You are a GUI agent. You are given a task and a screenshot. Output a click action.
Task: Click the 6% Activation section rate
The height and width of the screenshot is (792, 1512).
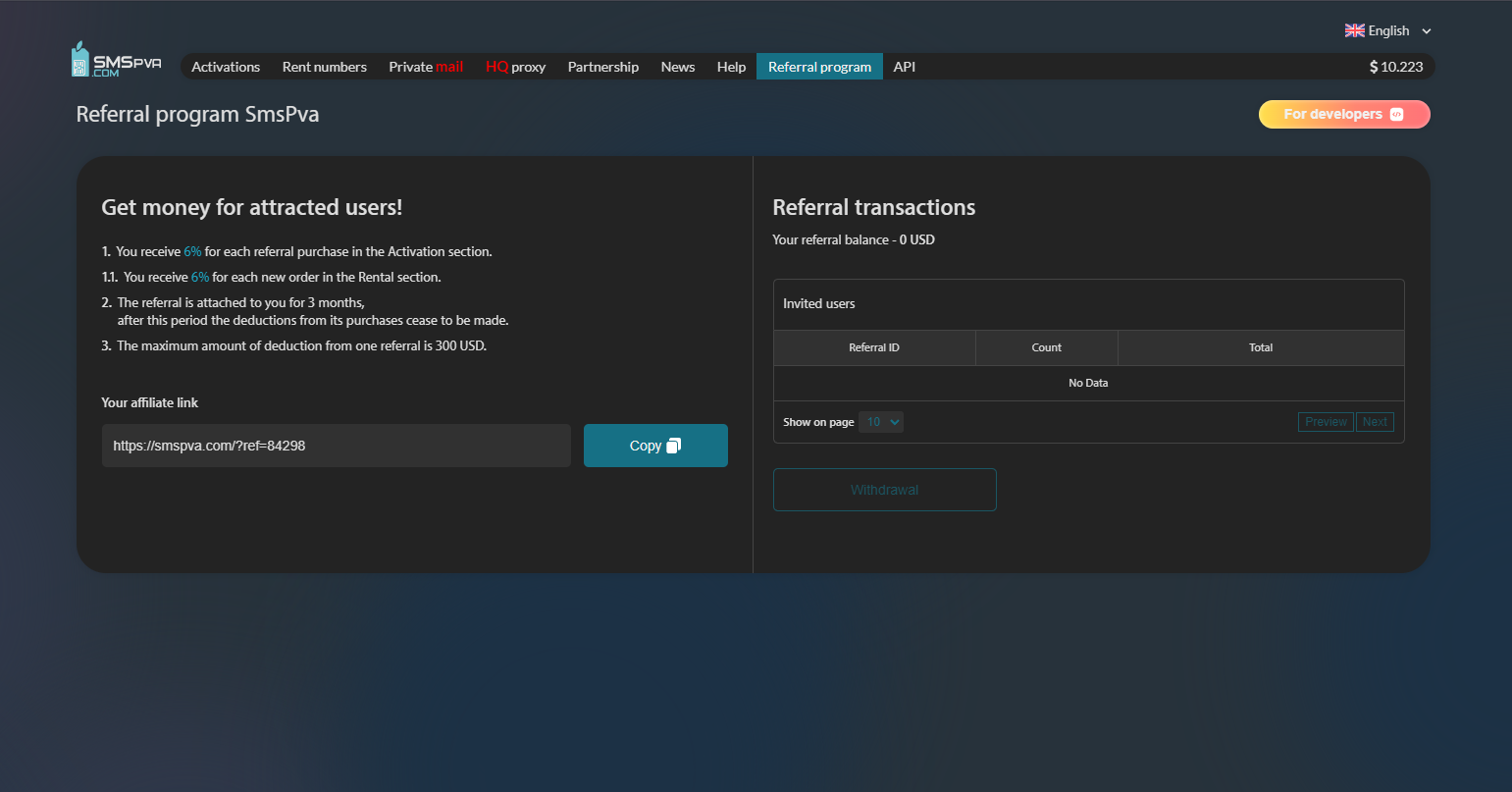tap(192, 251)
